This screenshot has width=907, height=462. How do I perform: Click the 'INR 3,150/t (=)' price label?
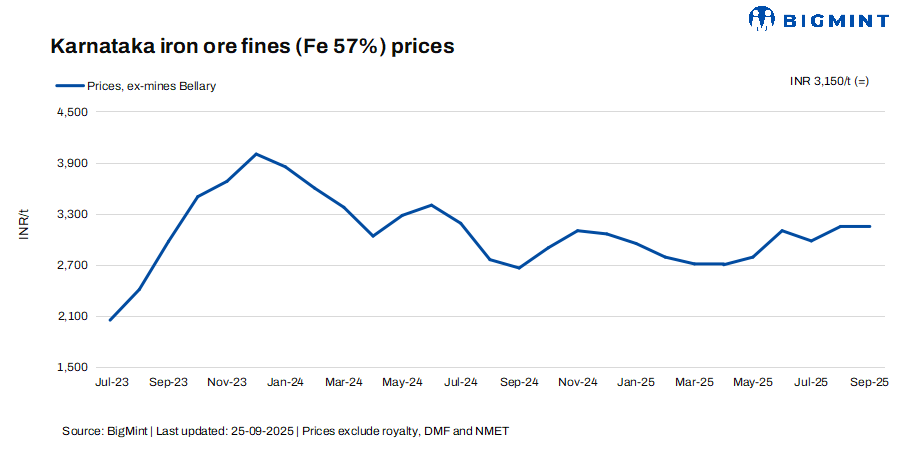coord(829,81)
